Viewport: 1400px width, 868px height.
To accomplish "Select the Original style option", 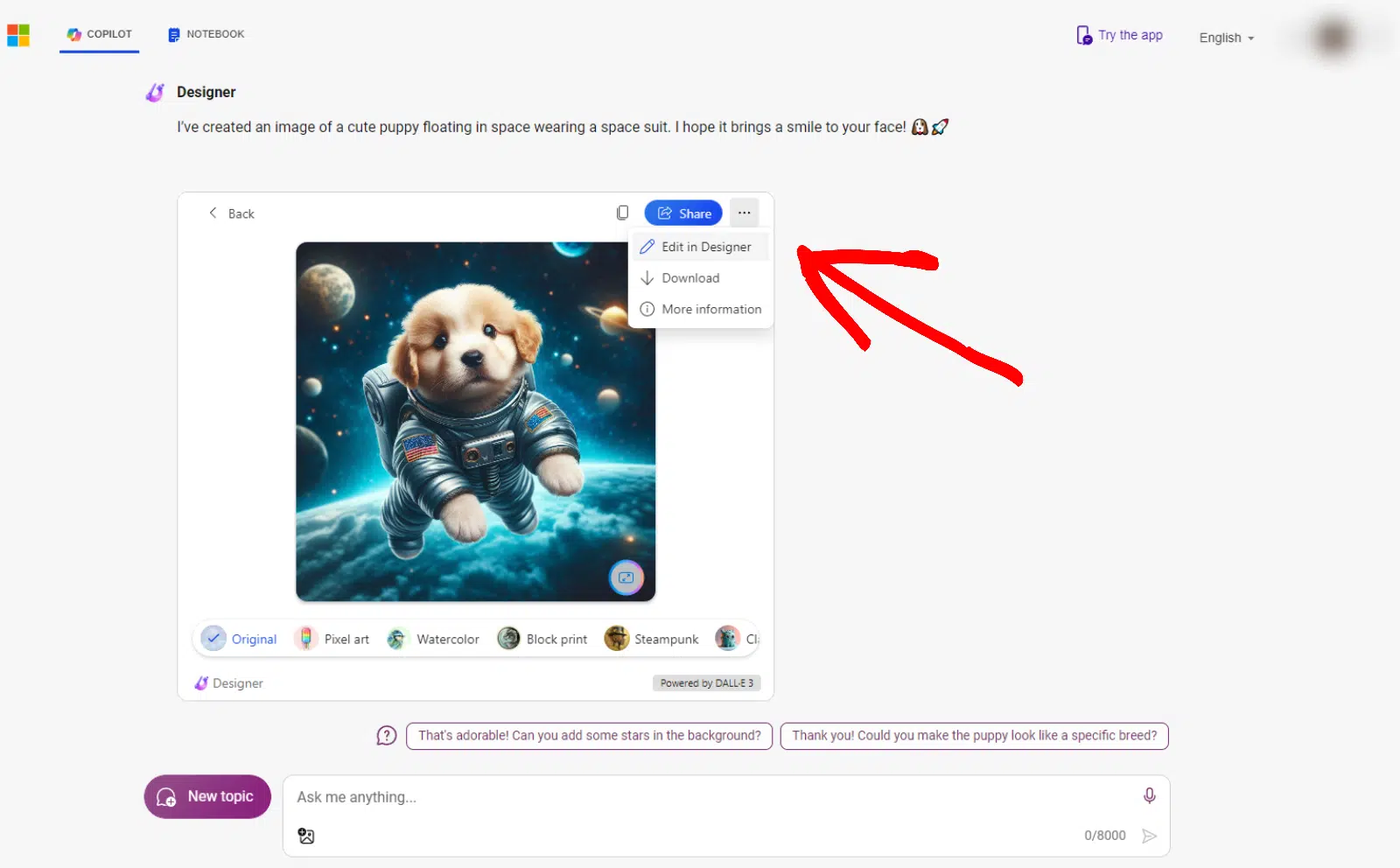I will click(239, 639).
